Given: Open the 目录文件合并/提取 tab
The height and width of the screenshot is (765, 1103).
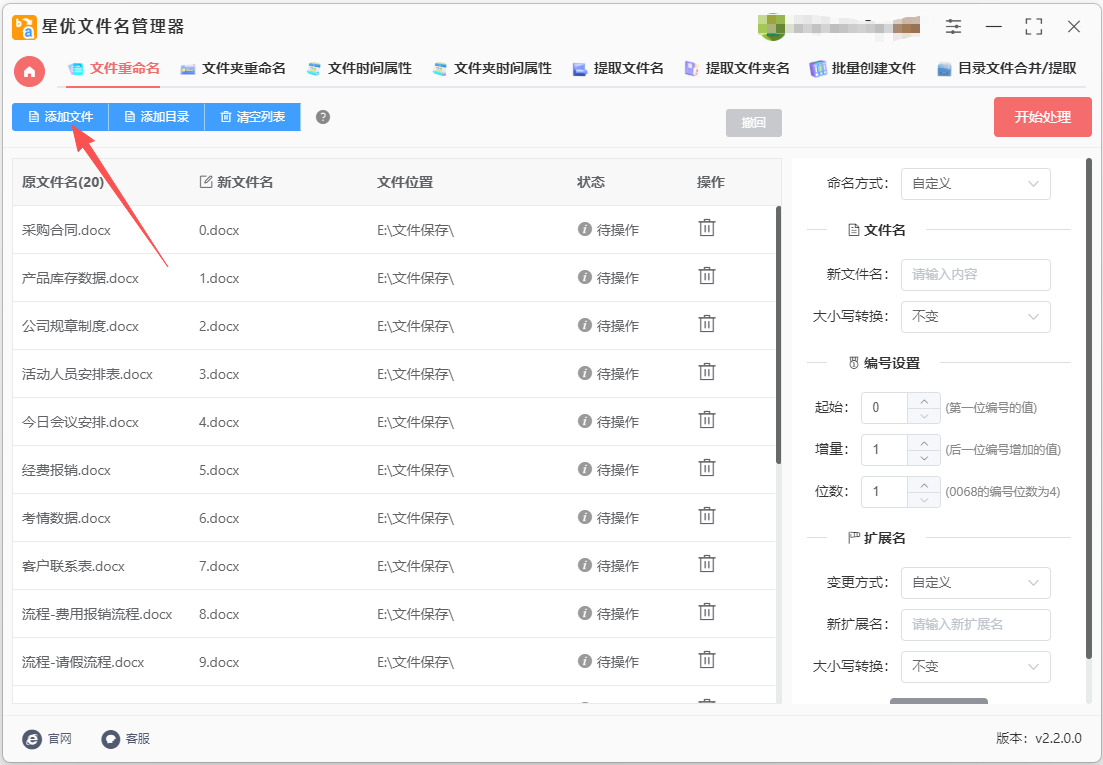Looking at the screenshot, I should pyautogui.click(x=1007, y=68).
